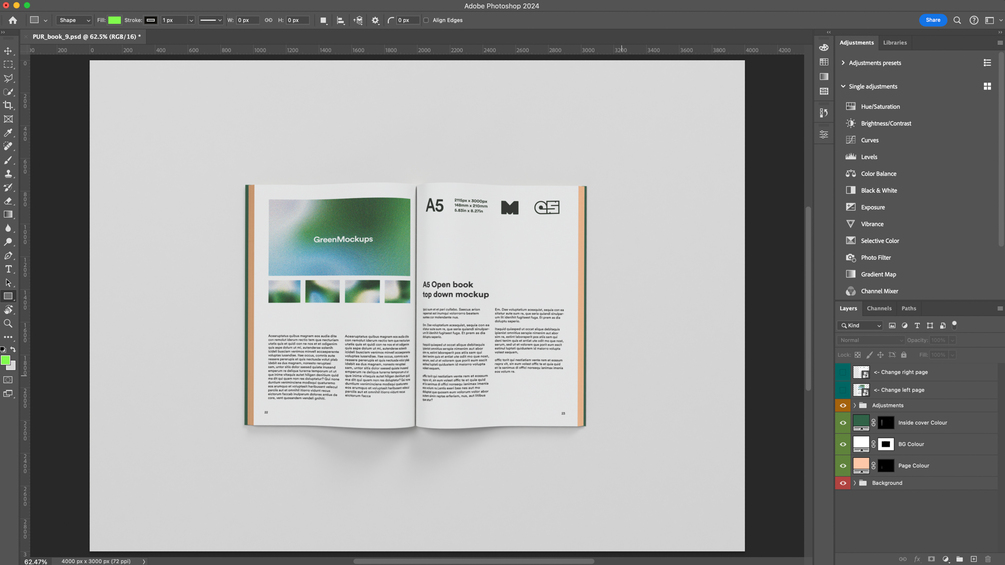Show the Change left page layer
Image resolution: width=1005 pixels, height=565 pixels.
coord(843,389)
